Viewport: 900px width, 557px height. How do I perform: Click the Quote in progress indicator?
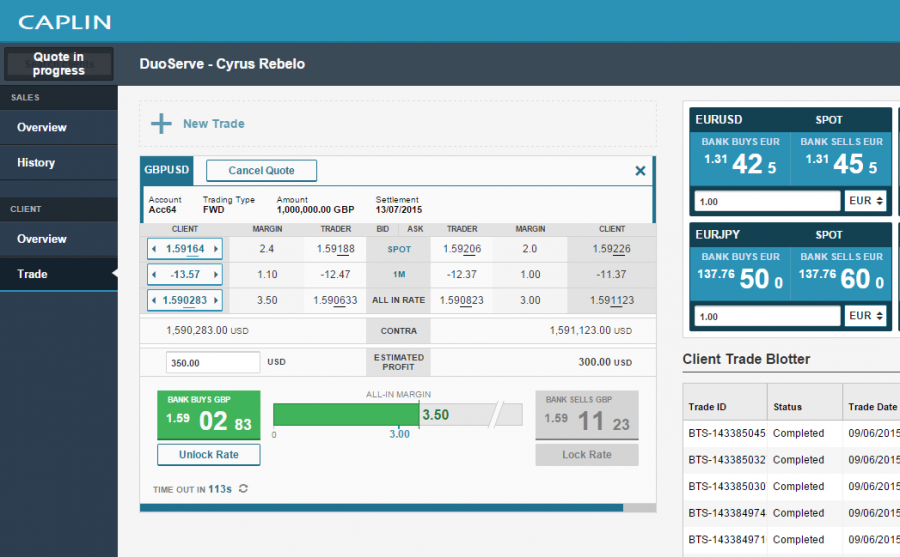(x=59, y=64)
